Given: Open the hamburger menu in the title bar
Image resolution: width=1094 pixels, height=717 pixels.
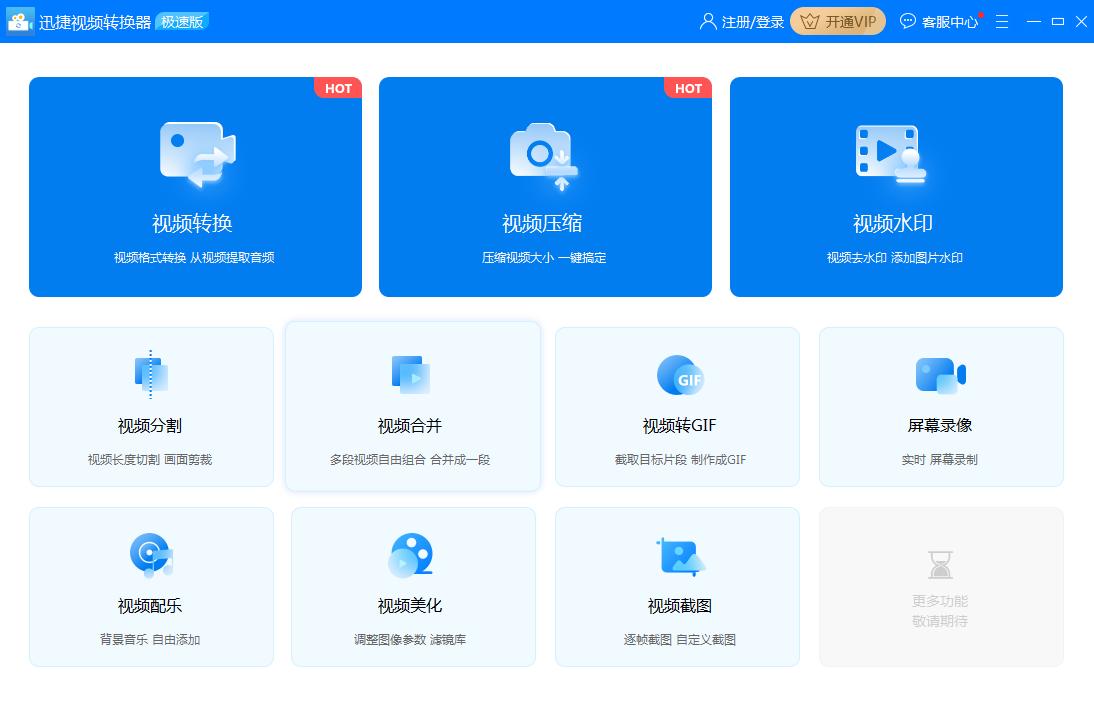Looking at the screenshot, I should click(x=1001, y=20).
